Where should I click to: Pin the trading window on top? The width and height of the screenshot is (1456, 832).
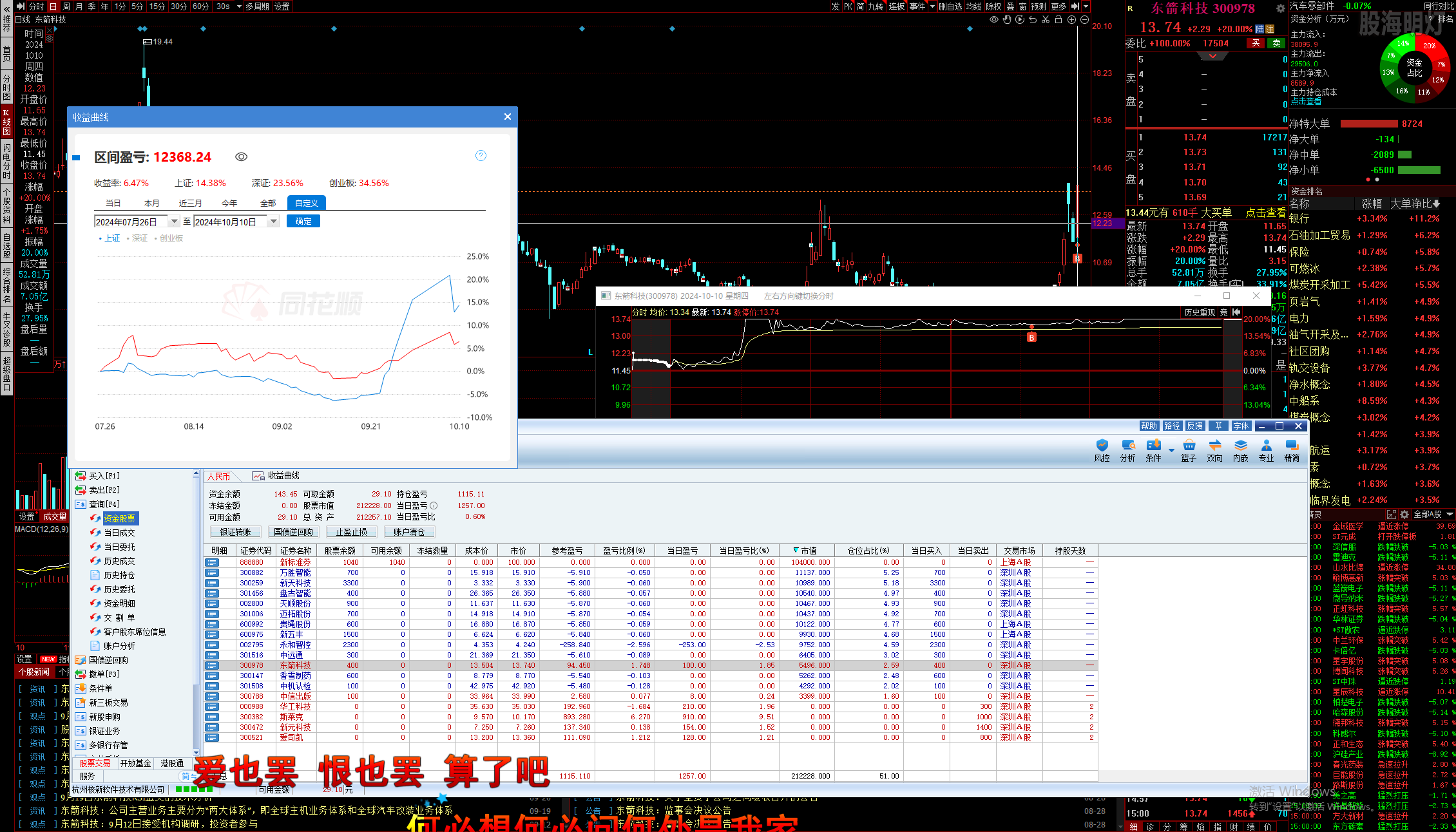[x=1218, y=426]
